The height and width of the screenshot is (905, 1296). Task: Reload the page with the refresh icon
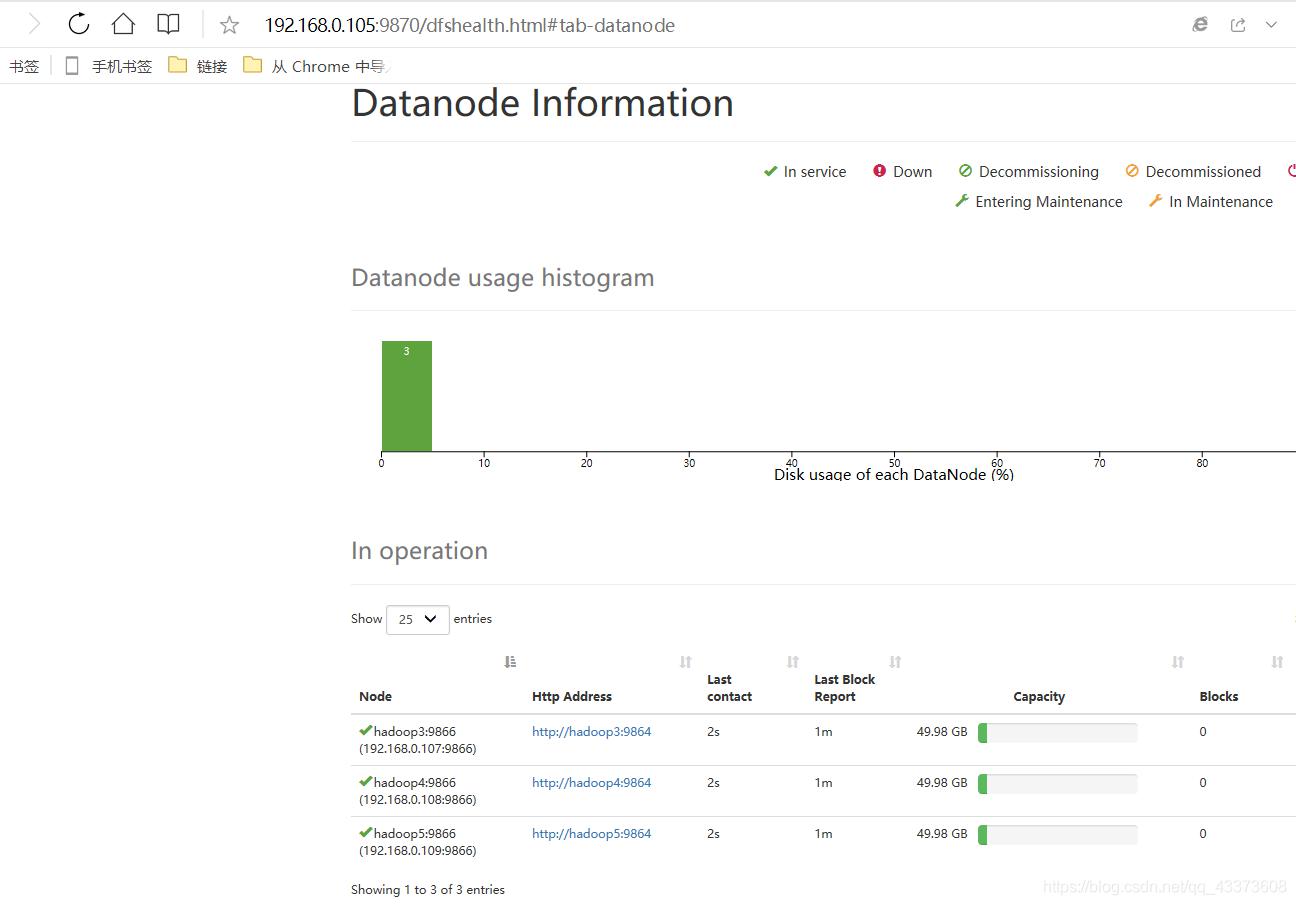click(x=79, y=24)
